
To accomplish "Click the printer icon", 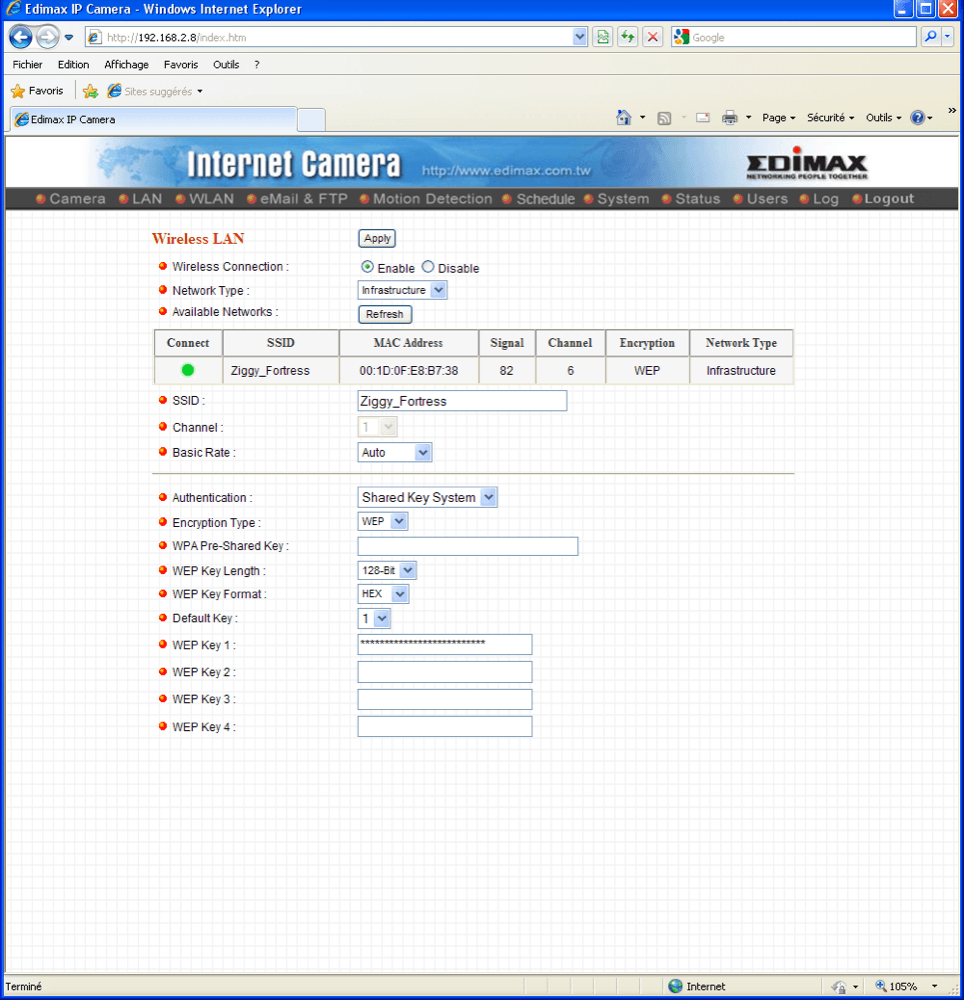I will (729, 118).
